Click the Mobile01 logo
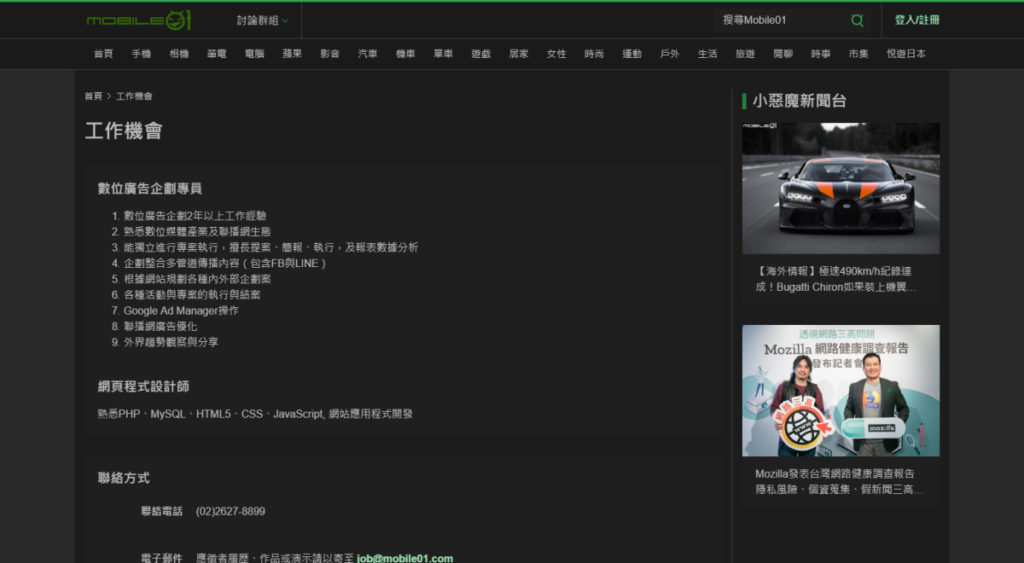The width and height of the screenshot is (1024, 563). pos(138,20)
